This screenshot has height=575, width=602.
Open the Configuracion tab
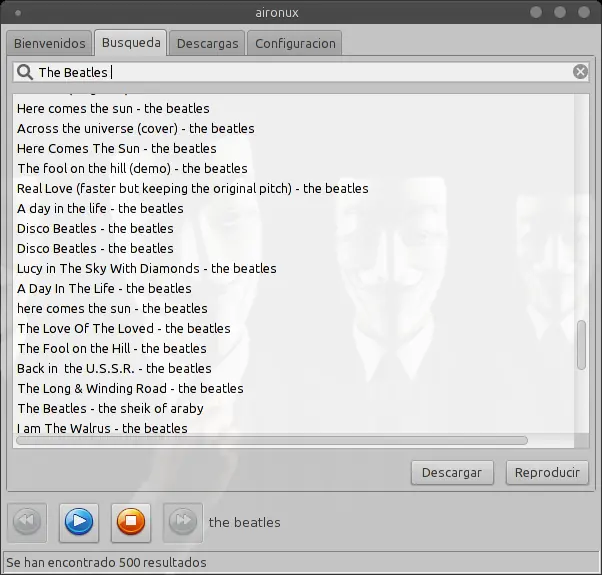pos(295,43)
